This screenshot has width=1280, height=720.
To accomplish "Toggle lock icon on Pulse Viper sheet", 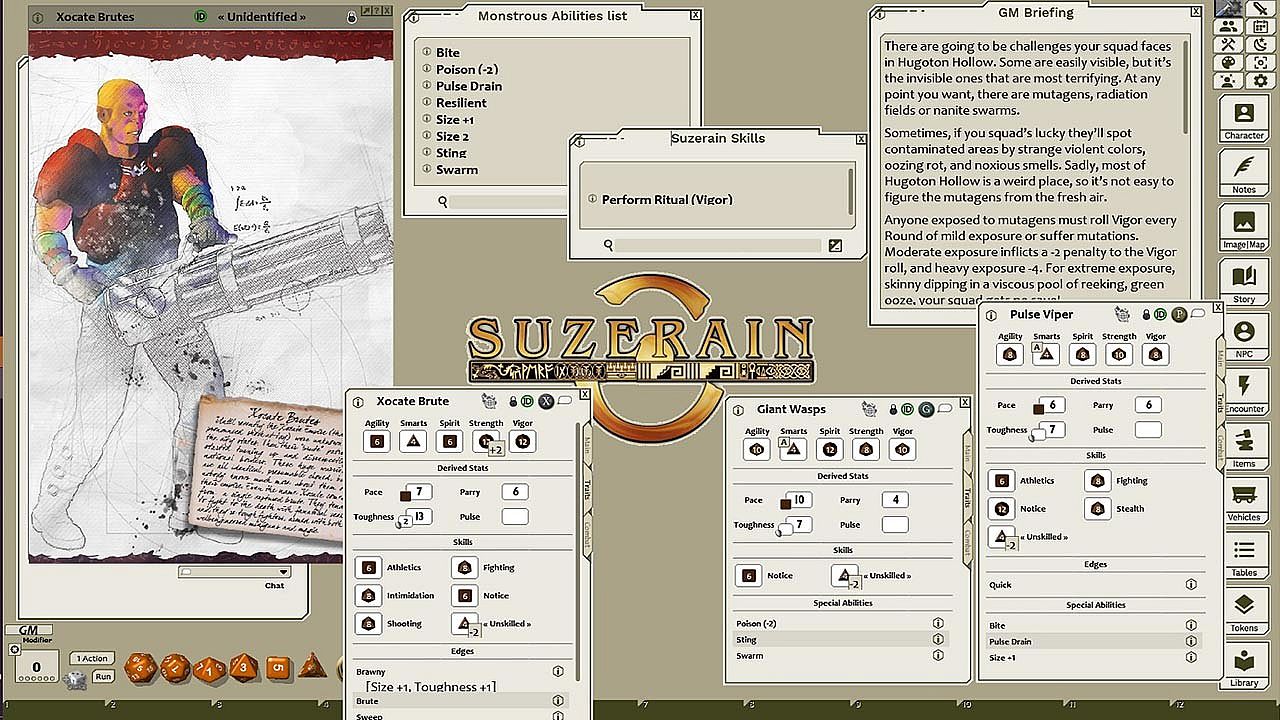I will pyautogui.click(x=1146, y=314).
